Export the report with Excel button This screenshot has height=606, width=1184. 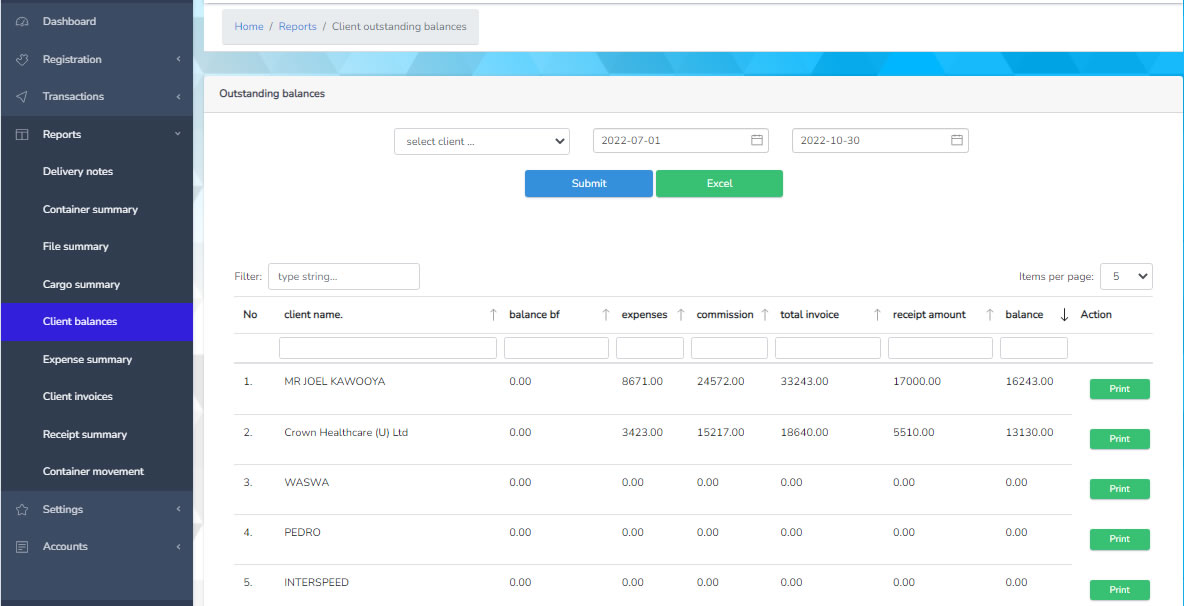[719, 183]
